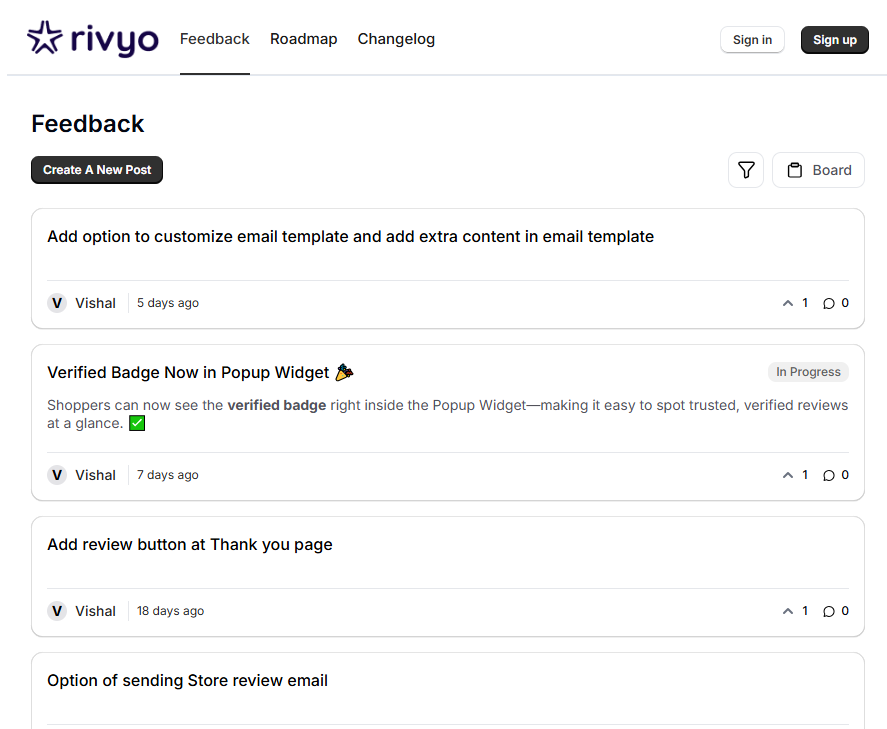The width and height of the screenshot is (887, 729).
Task: Click the Sign up button
Action: click(x=834, y=40)
